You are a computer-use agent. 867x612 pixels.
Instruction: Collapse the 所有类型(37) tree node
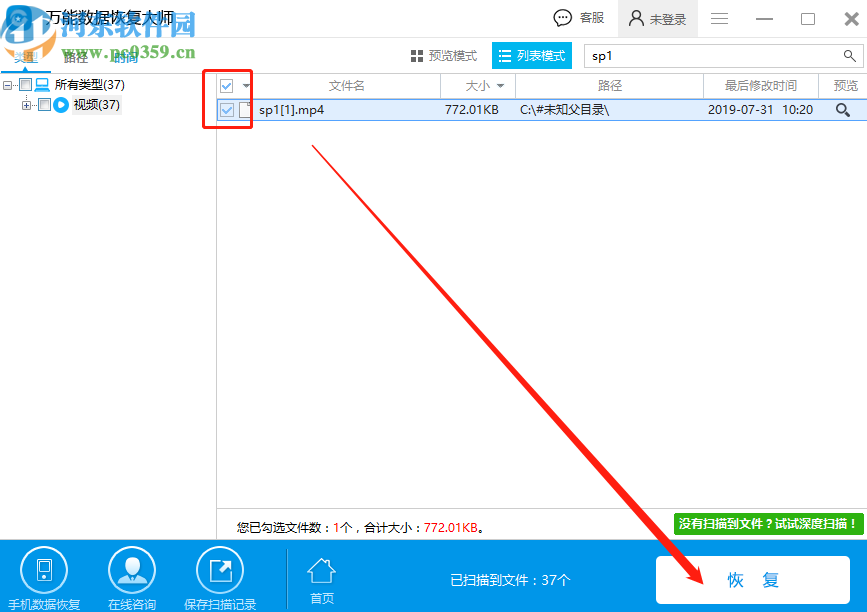[x=7, y=83]
